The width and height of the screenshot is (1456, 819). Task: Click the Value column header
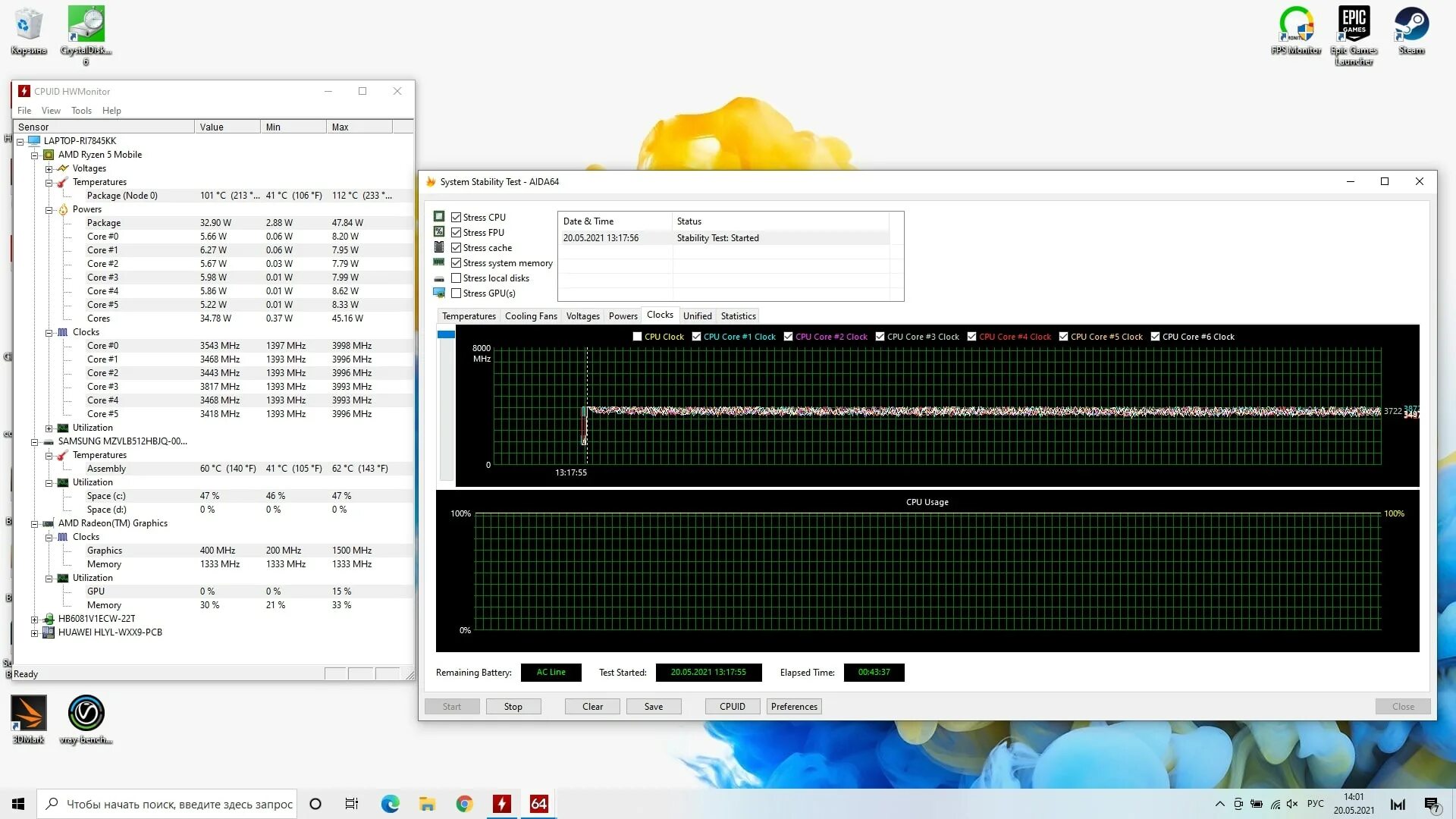point(227,127)
